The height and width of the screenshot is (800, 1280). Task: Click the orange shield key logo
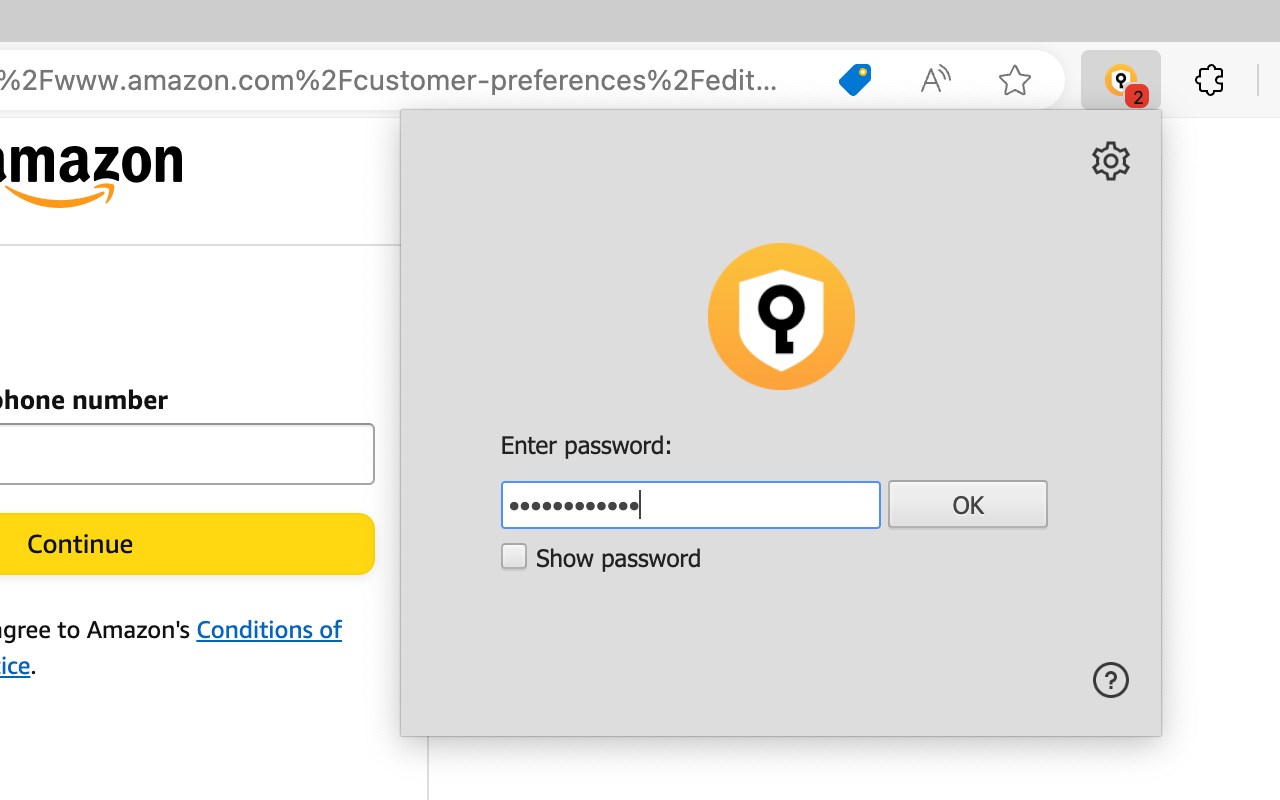pyautogui.click(x=781, y=316)
